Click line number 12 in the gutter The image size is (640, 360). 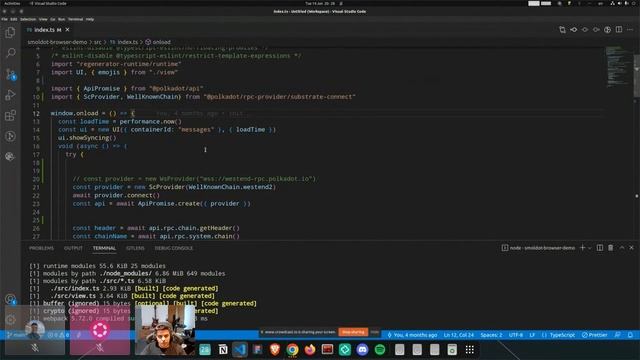[36, 113]
